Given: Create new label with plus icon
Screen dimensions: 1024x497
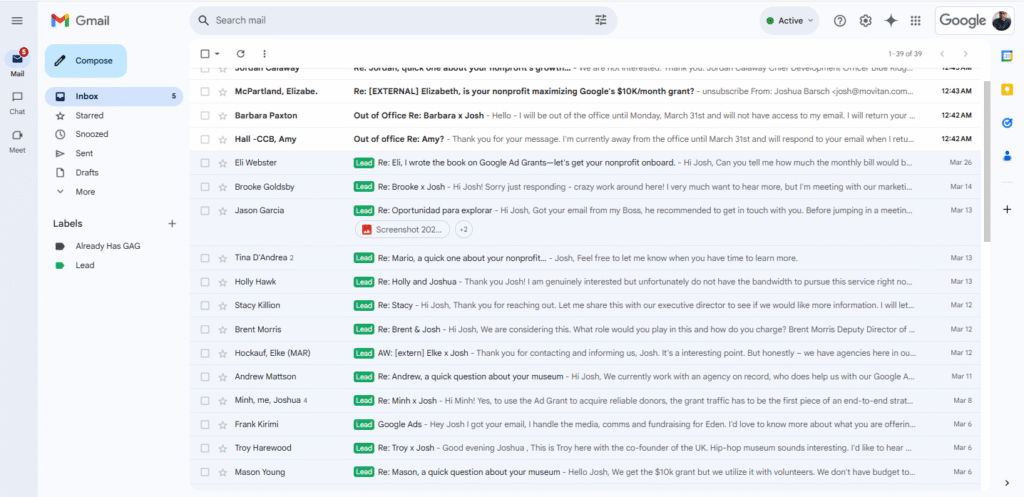Looking at the screenshot, I should tap(172, 224).
